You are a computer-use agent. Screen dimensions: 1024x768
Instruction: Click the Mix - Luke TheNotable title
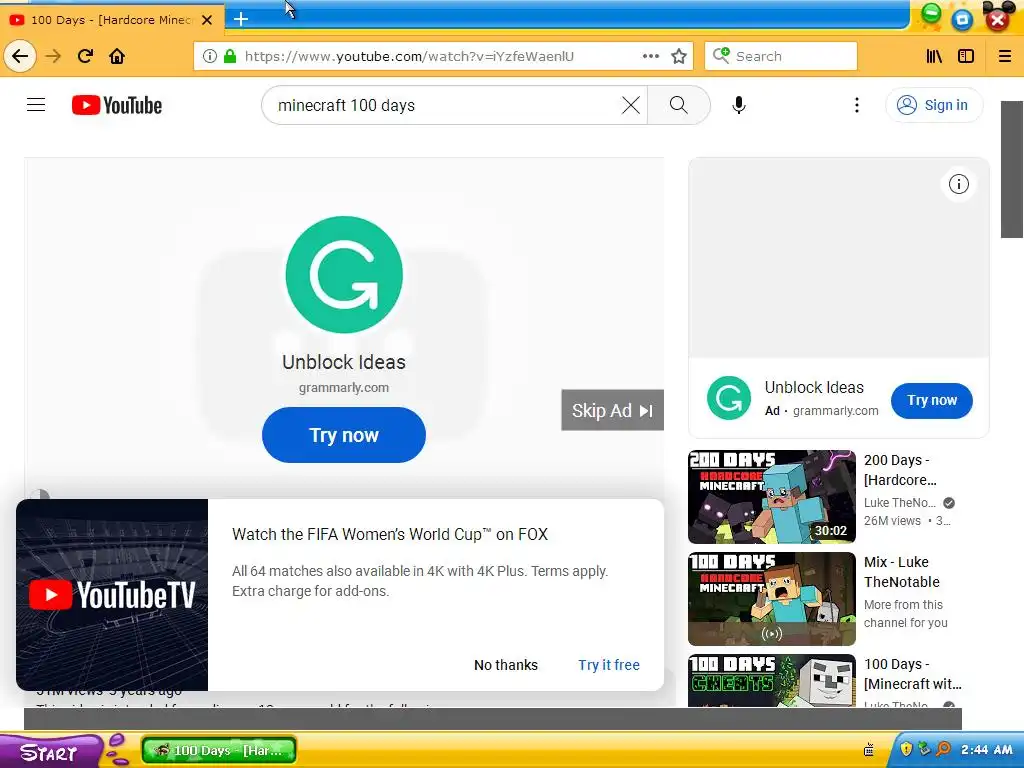tap(901, 572)
